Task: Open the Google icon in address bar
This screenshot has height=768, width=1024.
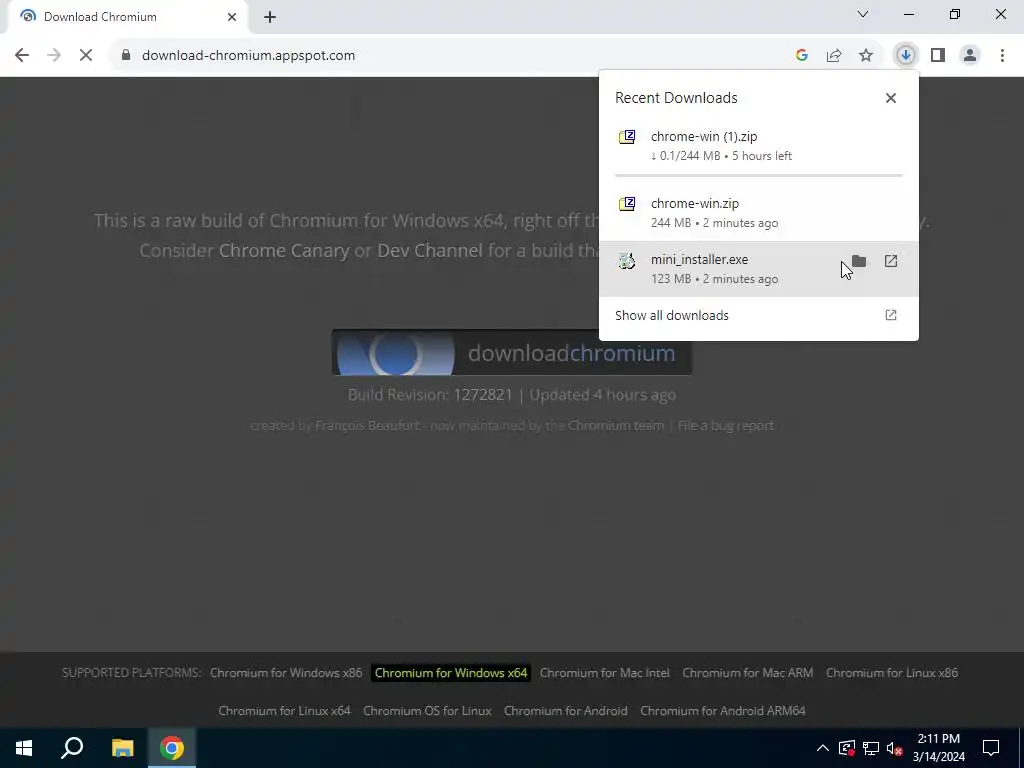Action: click(802, 56)
